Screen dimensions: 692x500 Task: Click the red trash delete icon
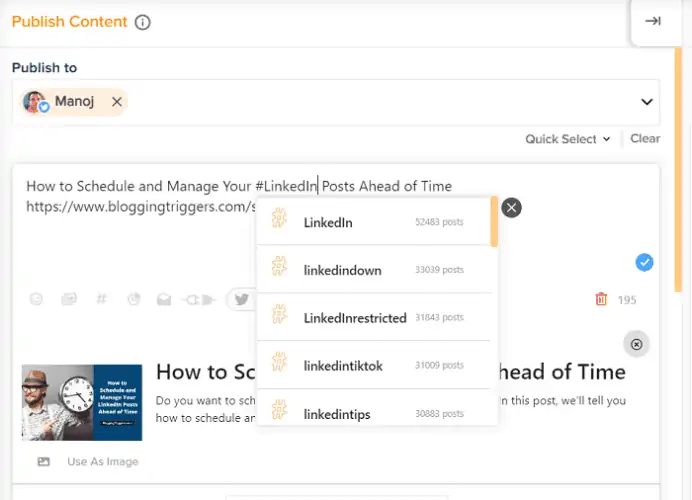[601, 299]
